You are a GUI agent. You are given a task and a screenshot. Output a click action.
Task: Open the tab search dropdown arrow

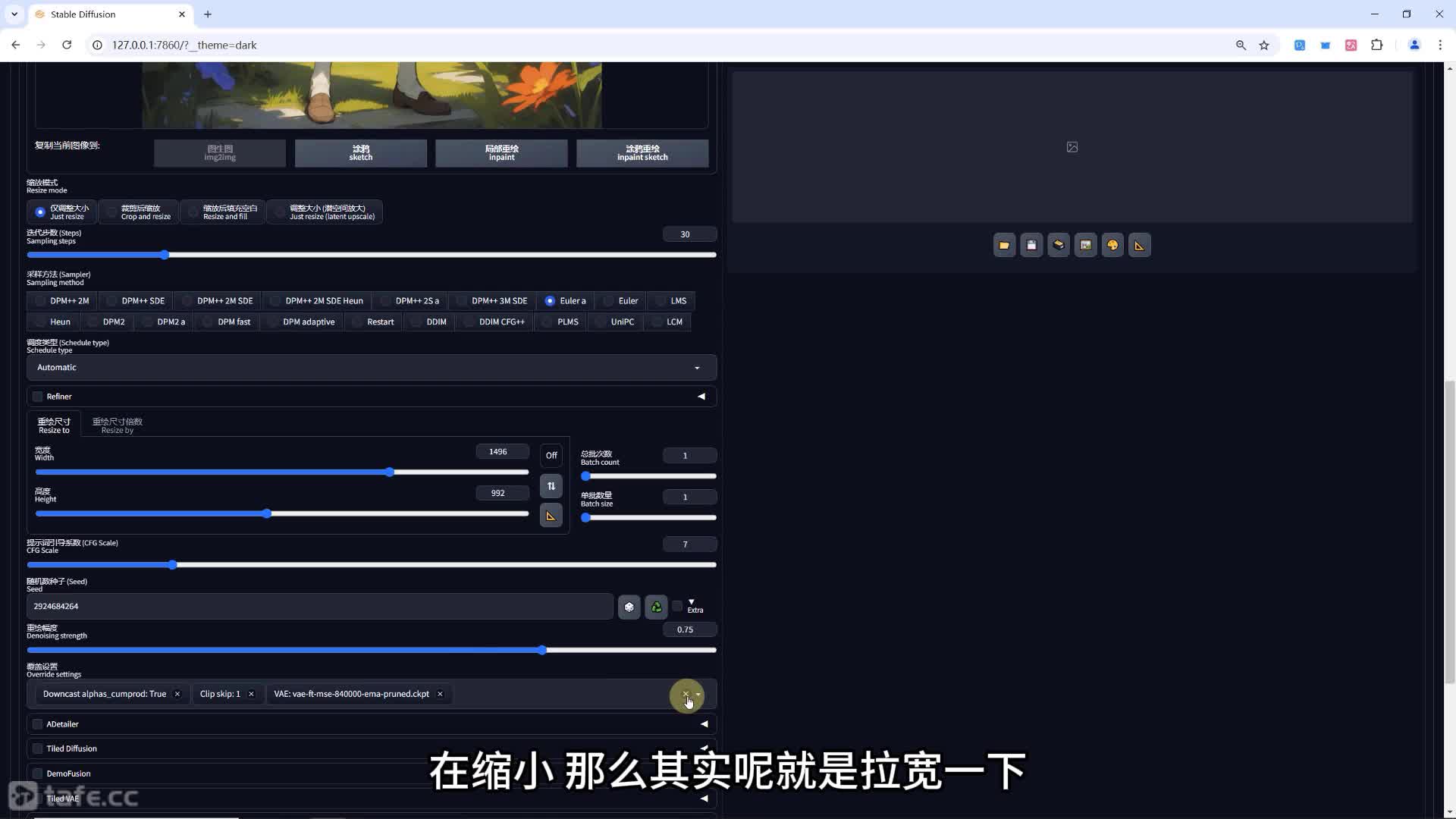tap(14, 14)
